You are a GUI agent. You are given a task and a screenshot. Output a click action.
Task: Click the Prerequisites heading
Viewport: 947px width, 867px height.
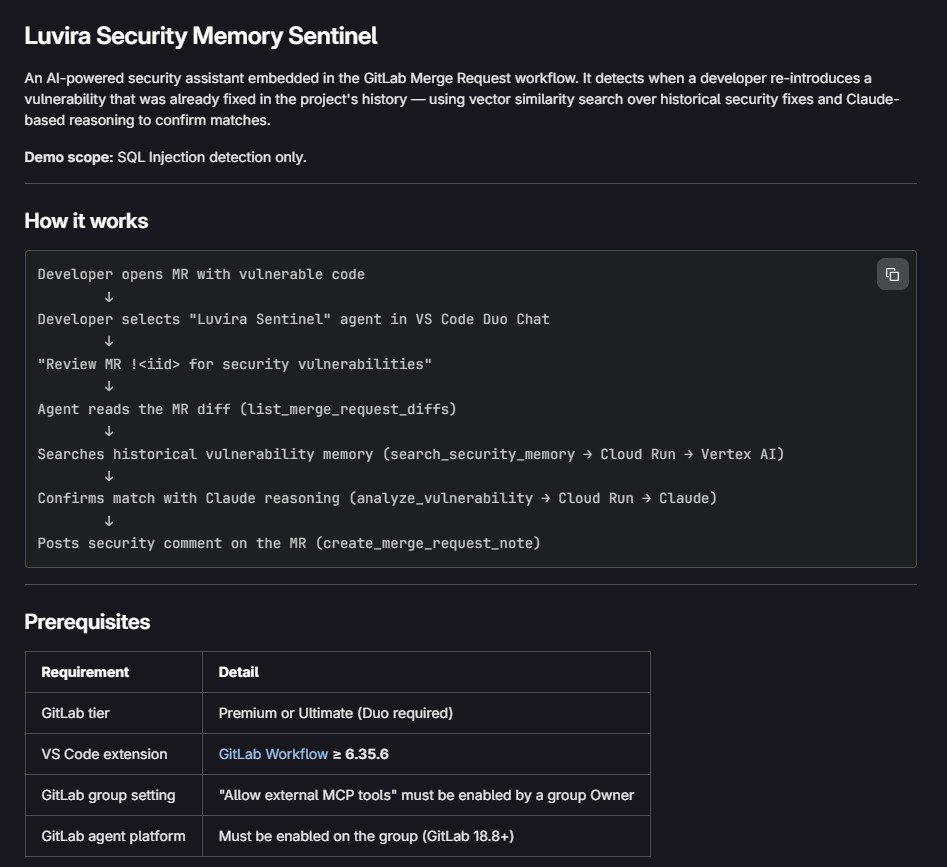(x=87, y=622)
